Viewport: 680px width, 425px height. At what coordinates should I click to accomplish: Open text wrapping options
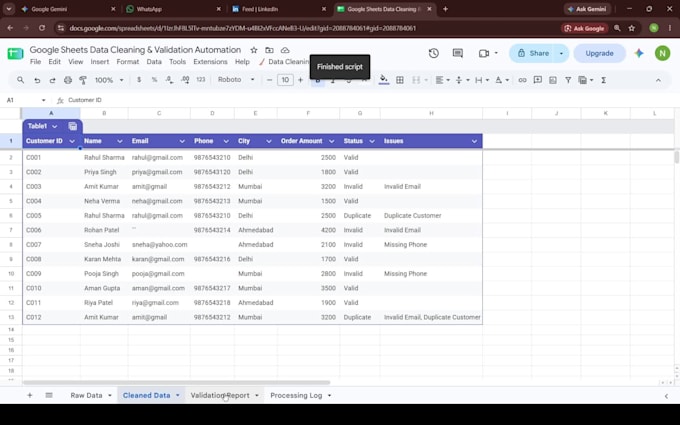tap(481, 80)
